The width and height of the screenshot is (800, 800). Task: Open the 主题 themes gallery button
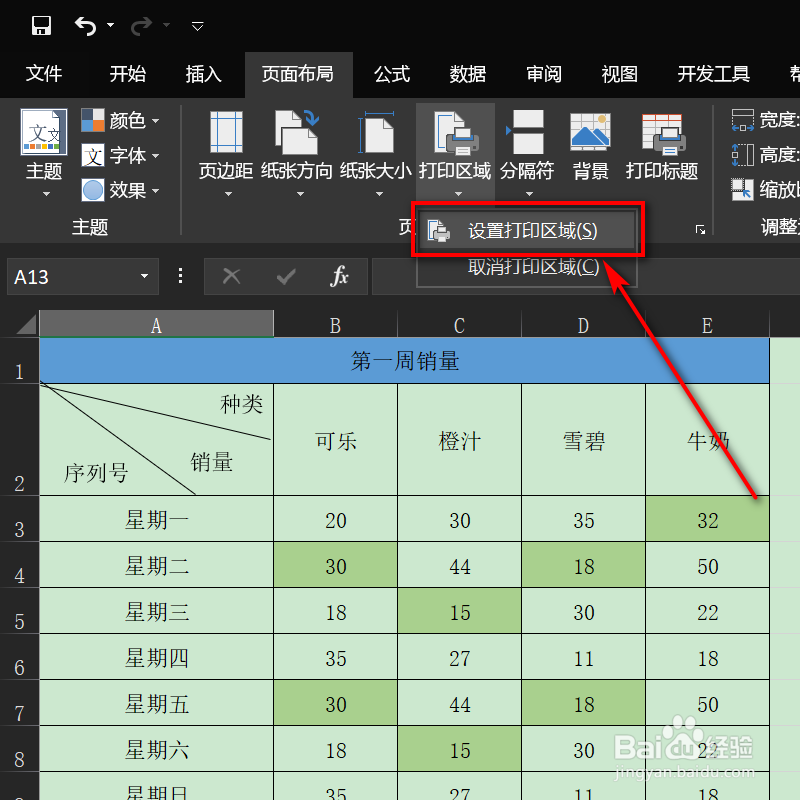(44, 152)
